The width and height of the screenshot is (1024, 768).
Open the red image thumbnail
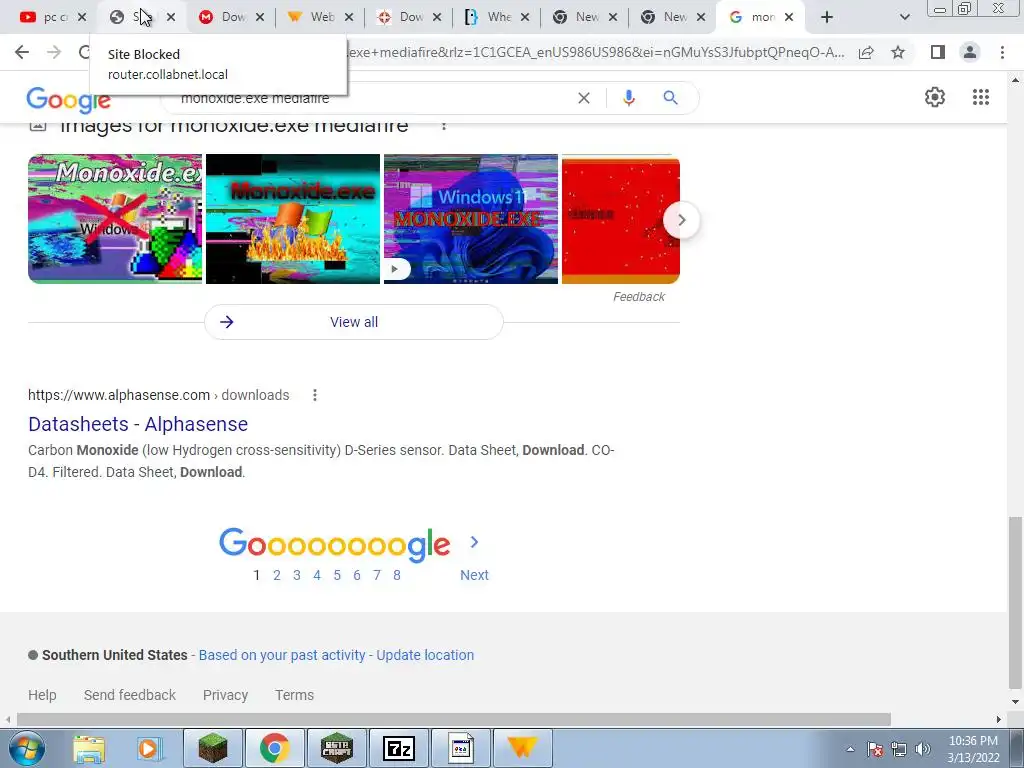click(x=620, y=219)
